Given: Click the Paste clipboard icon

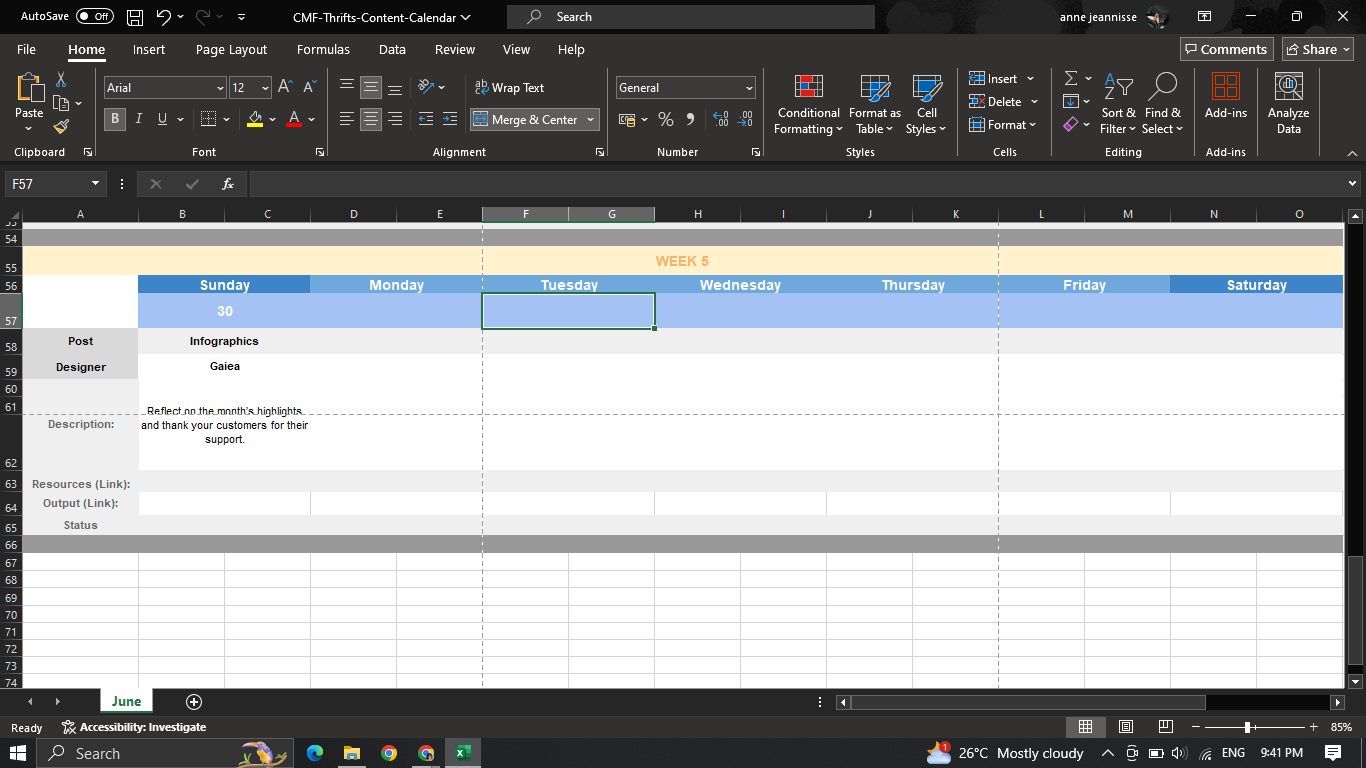Looking at the screenshot, I should pos(29,88).
